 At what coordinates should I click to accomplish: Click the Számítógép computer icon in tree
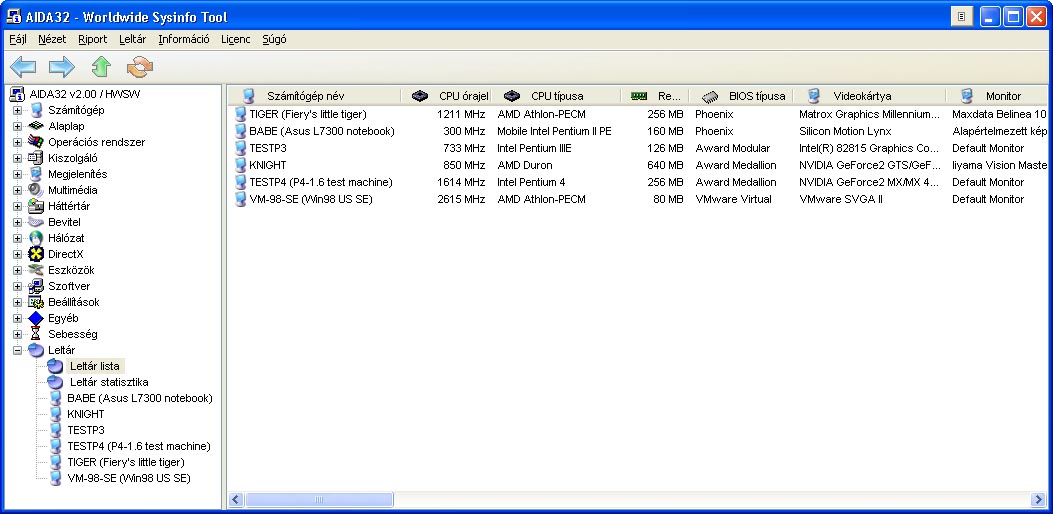(36, 110)
